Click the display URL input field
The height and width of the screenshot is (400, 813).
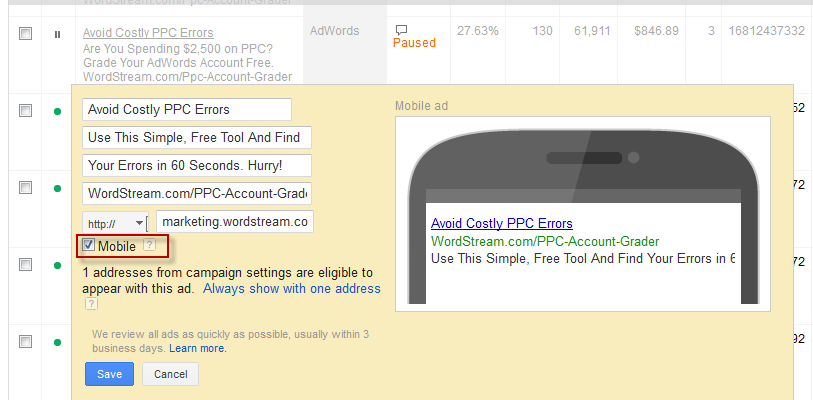tap(197, 194)
